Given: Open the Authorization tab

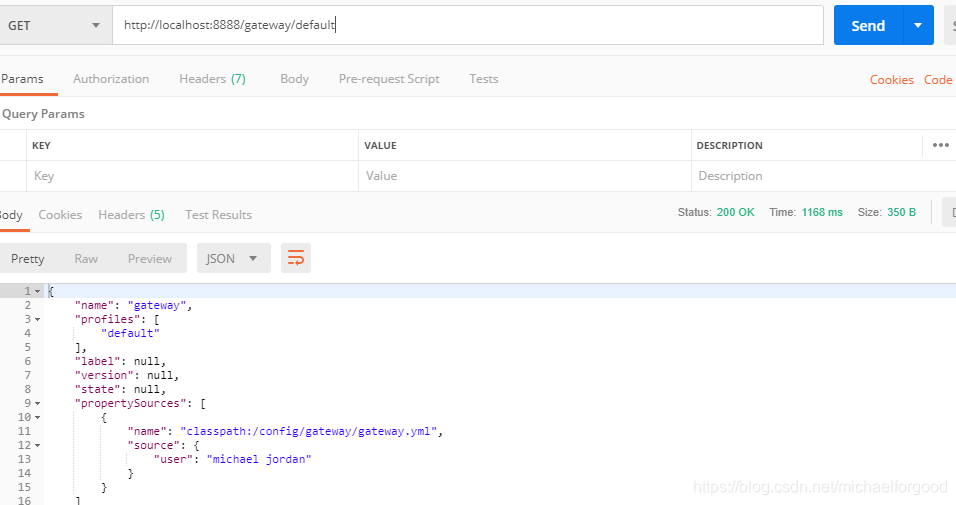Looking at the screenshot, I should tap(111, 79).
